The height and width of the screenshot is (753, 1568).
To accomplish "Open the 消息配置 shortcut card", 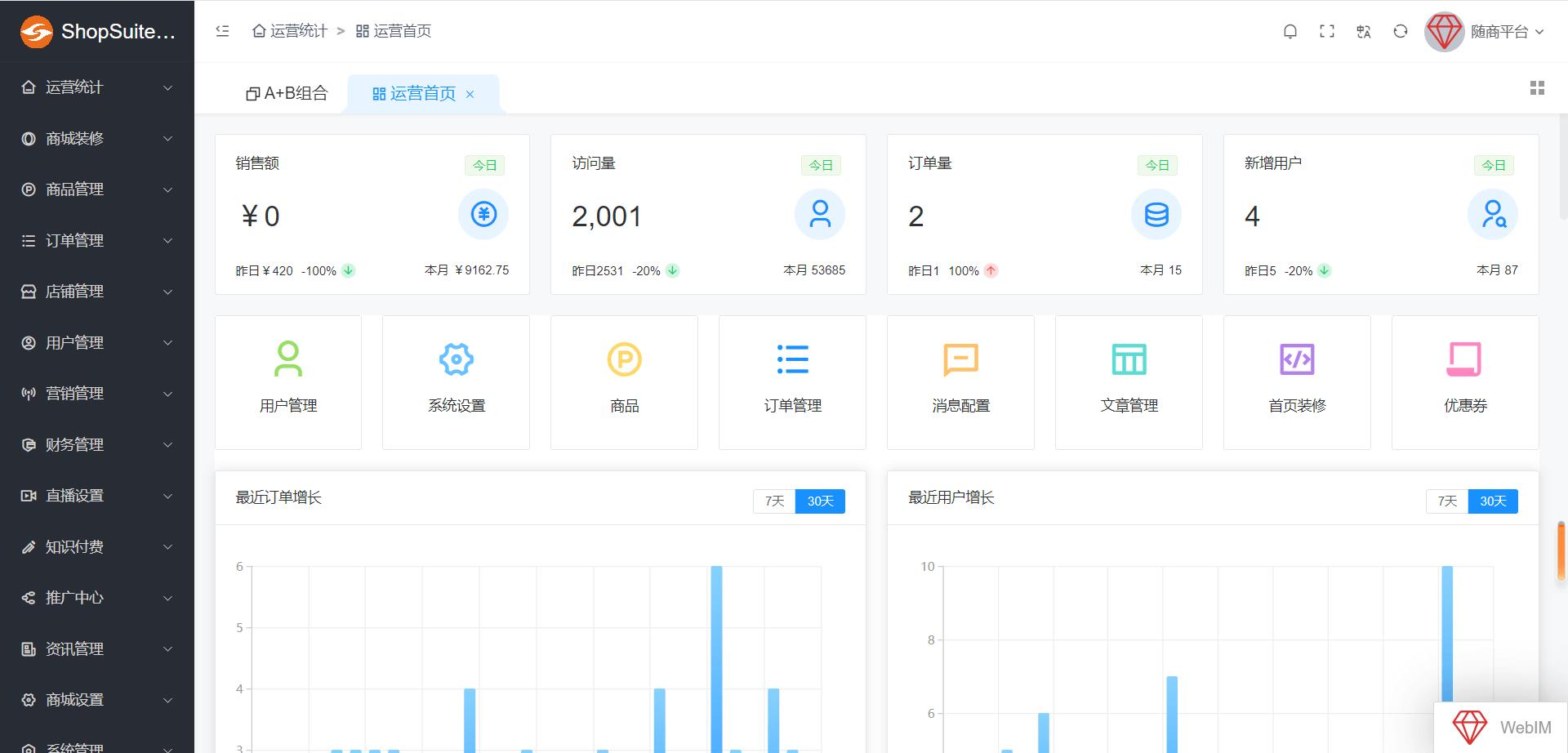I will pyautogui.click(x=960, y=382).
